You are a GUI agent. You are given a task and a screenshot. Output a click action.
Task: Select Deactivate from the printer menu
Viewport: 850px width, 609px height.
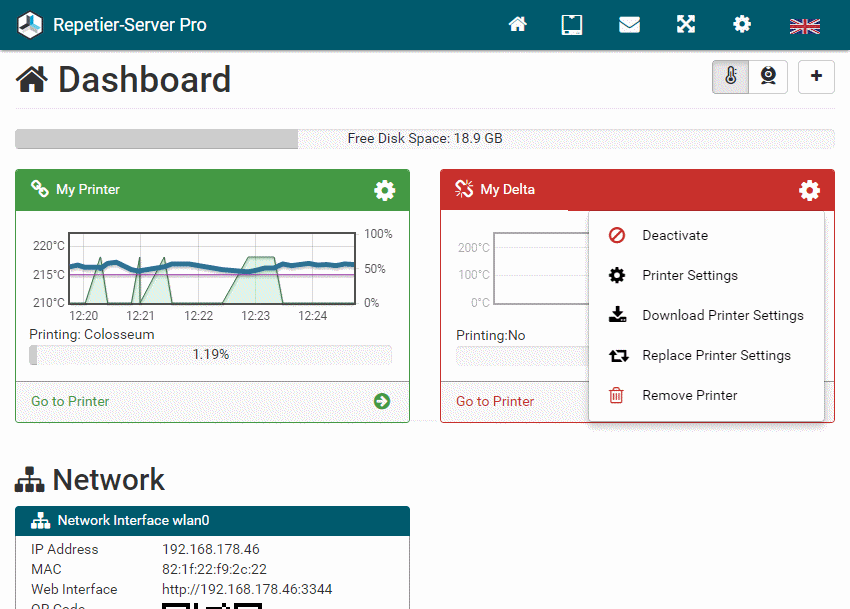pyautogui.click(x=706, y=235)
